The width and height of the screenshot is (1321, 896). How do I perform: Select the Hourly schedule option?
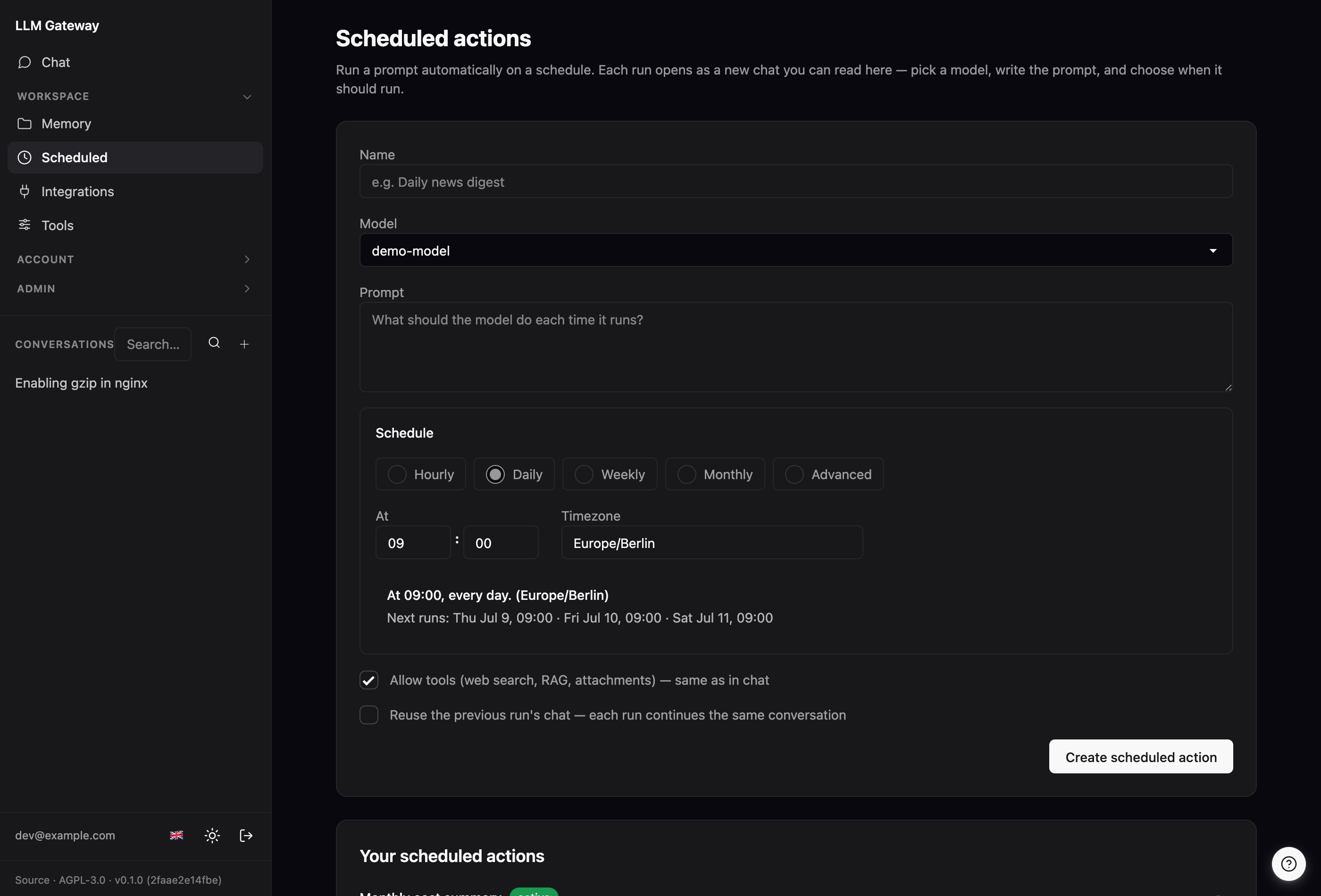tap(421, 474)
